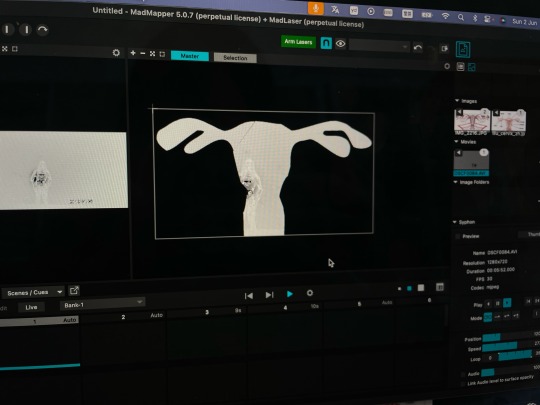540x405 pixels.
Task: Zoom in with the plus icon above output view
Action: click(133, 53)
